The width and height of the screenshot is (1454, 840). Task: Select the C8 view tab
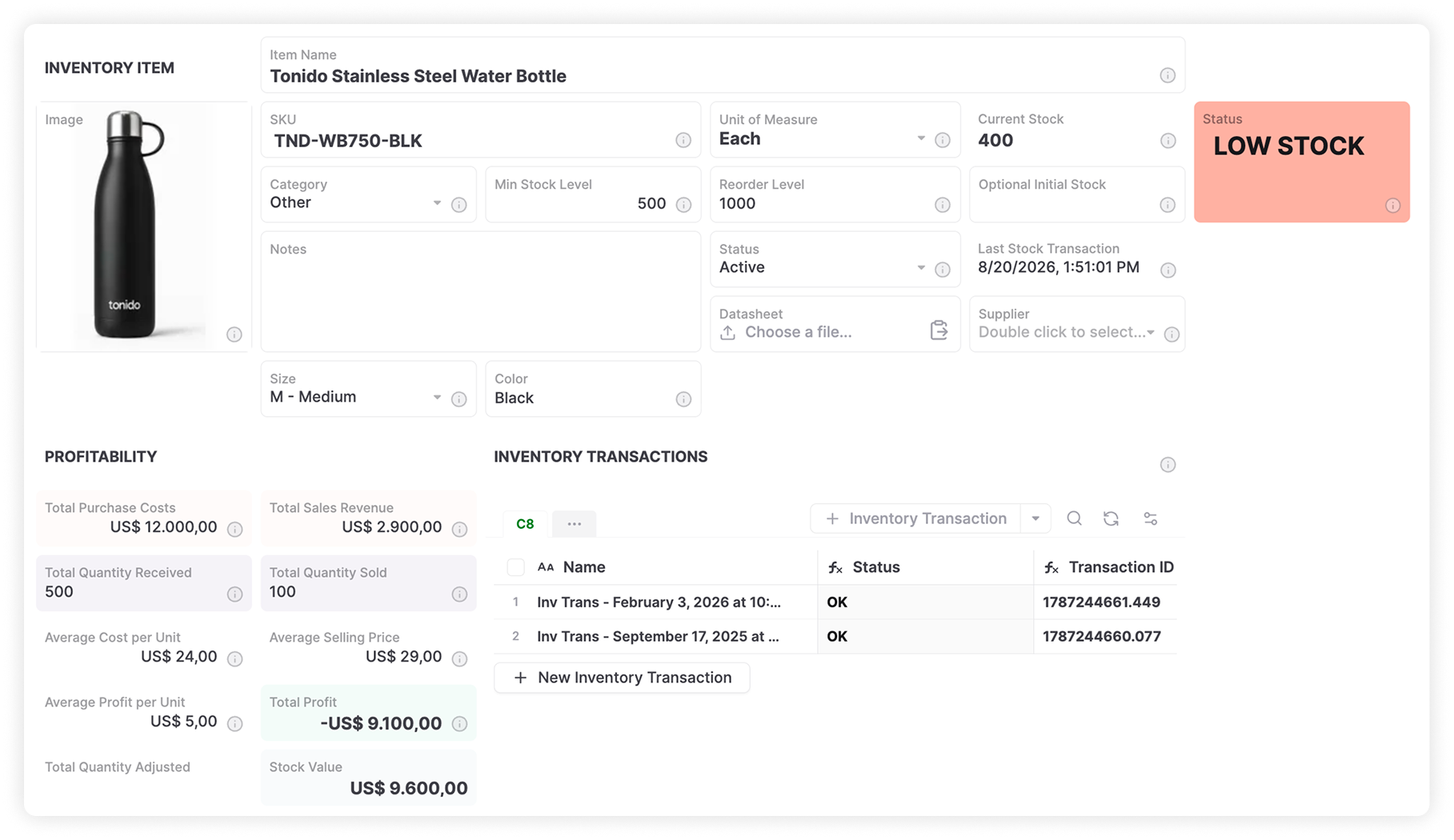click(525, 524)
